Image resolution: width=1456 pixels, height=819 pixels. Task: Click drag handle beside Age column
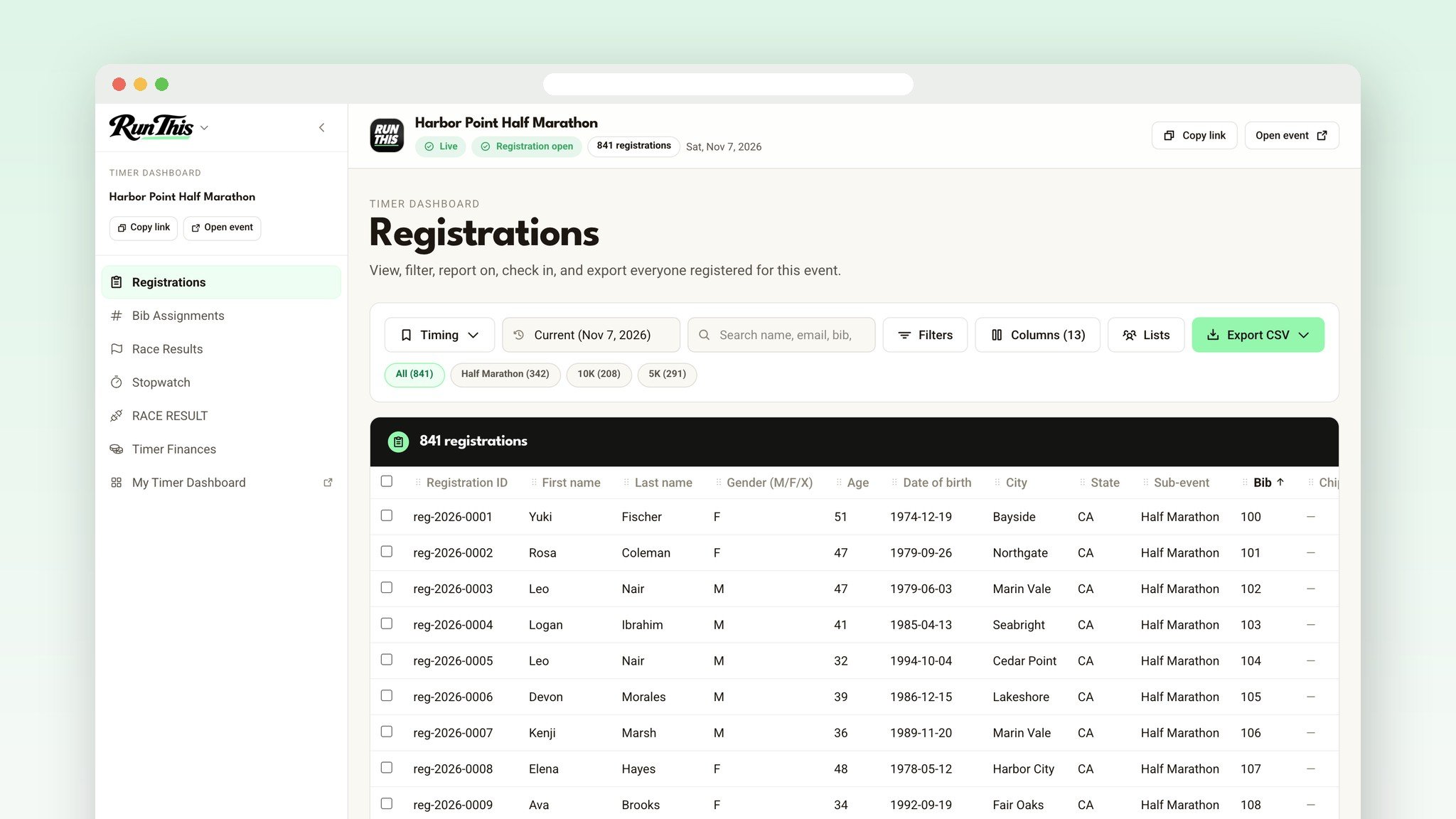click(x=839, y=483)
